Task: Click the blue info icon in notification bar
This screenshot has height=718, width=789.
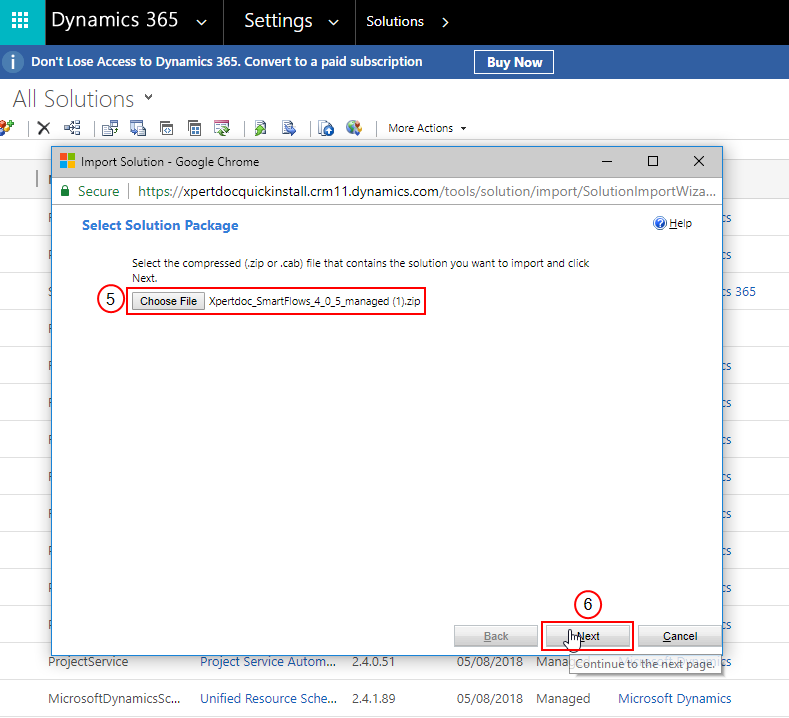Action: click(13, 62)
